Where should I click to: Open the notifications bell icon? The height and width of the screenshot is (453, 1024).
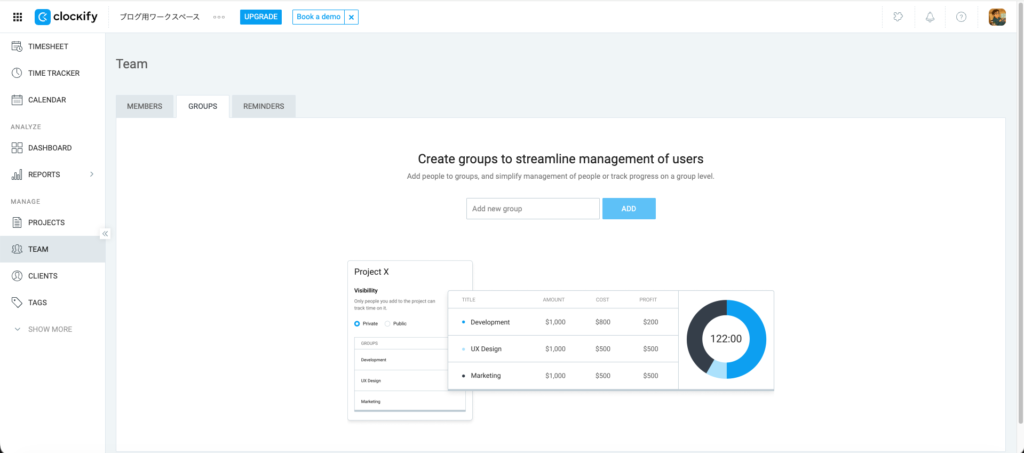point(930,17)
